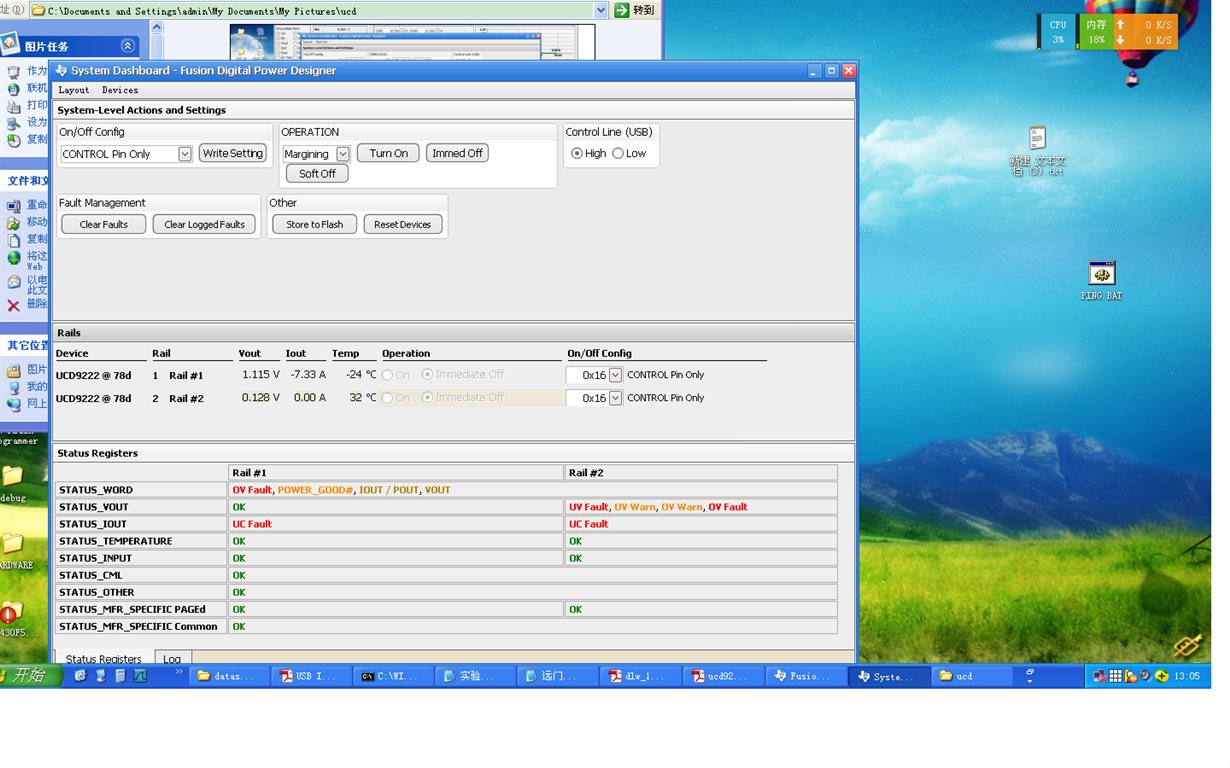The height and width of the screenshot is (768, 1230).
Task: Click the Clear Faults button
Action: [x=104, y=224]
